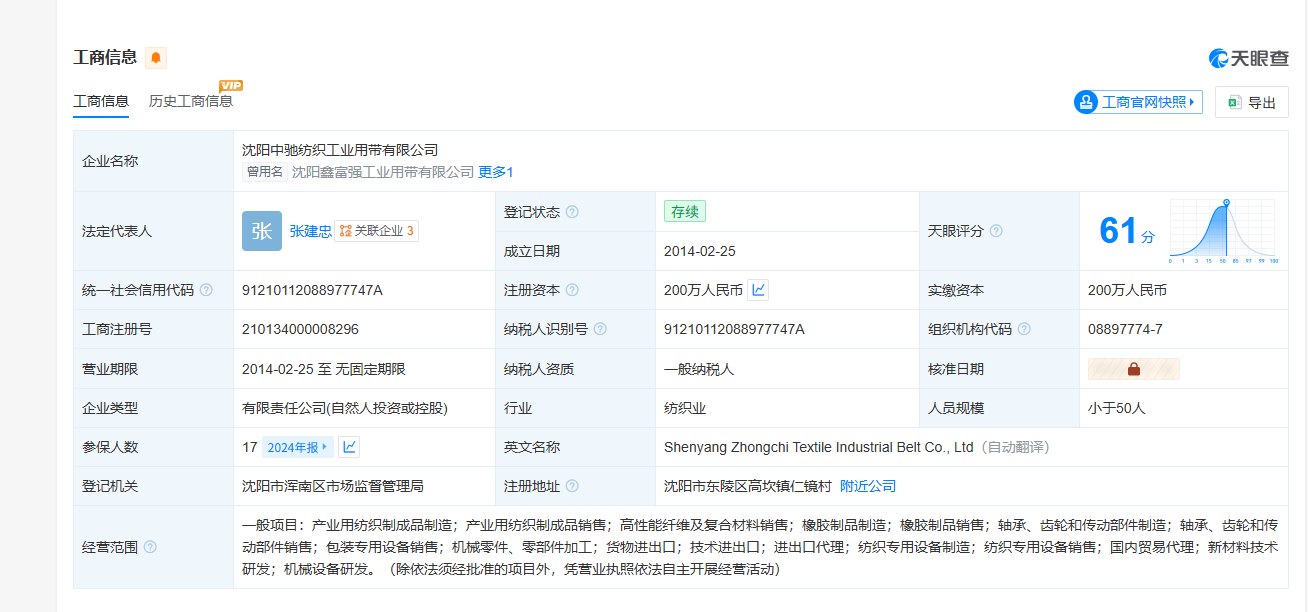The width and height of the screenshot is (1308, 612).
Task: Open registered capital trend chart icon
Action: tap(758, 290)
